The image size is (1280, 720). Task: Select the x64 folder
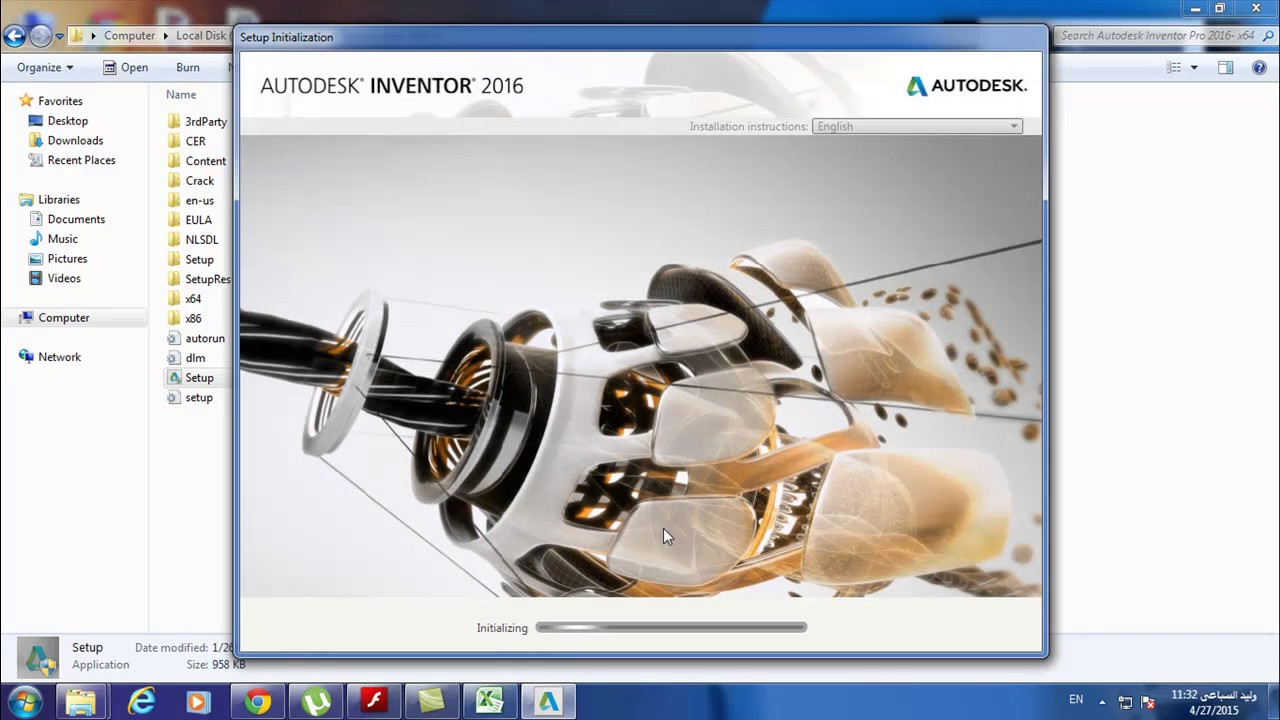193,299
